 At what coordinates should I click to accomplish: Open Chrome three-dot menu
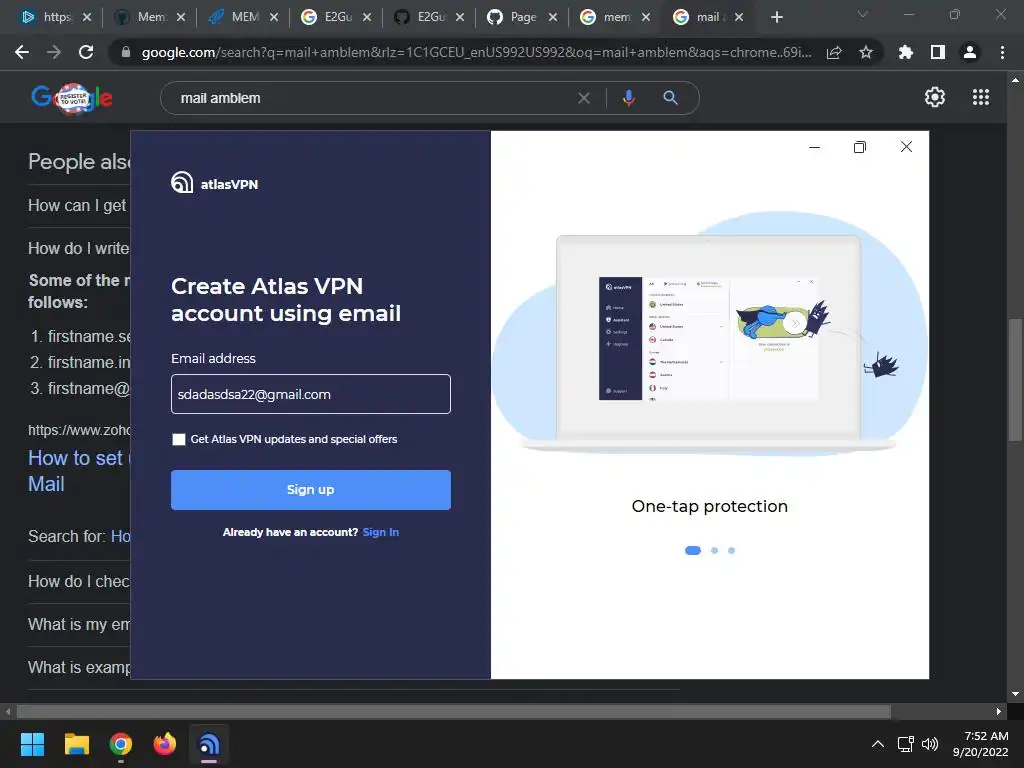[1002, 52]
